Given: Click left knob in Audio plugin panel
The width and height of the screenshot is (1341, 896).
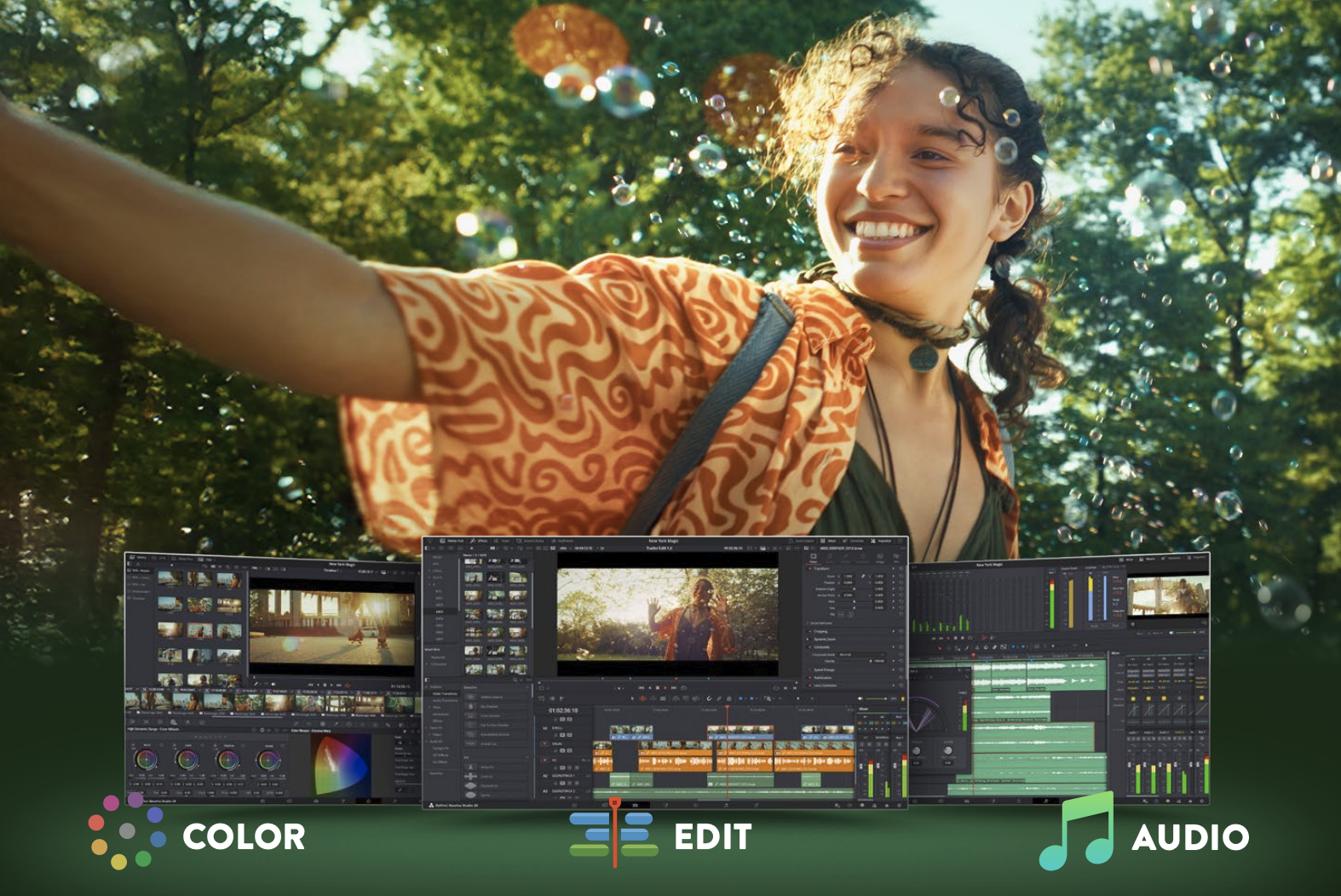Looking at the screenshot, I should click(x=916, y=750).
